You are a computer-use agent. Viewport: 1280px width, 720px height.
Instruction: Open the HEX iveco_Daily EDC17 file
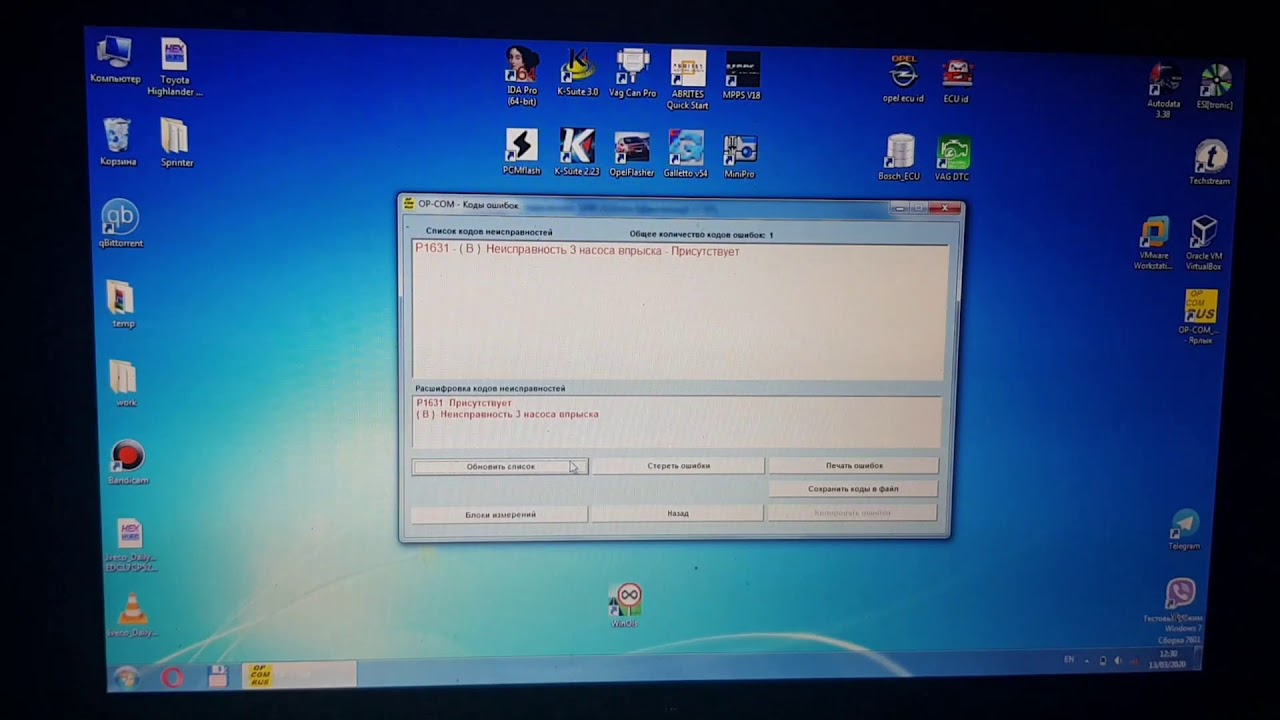130,545
